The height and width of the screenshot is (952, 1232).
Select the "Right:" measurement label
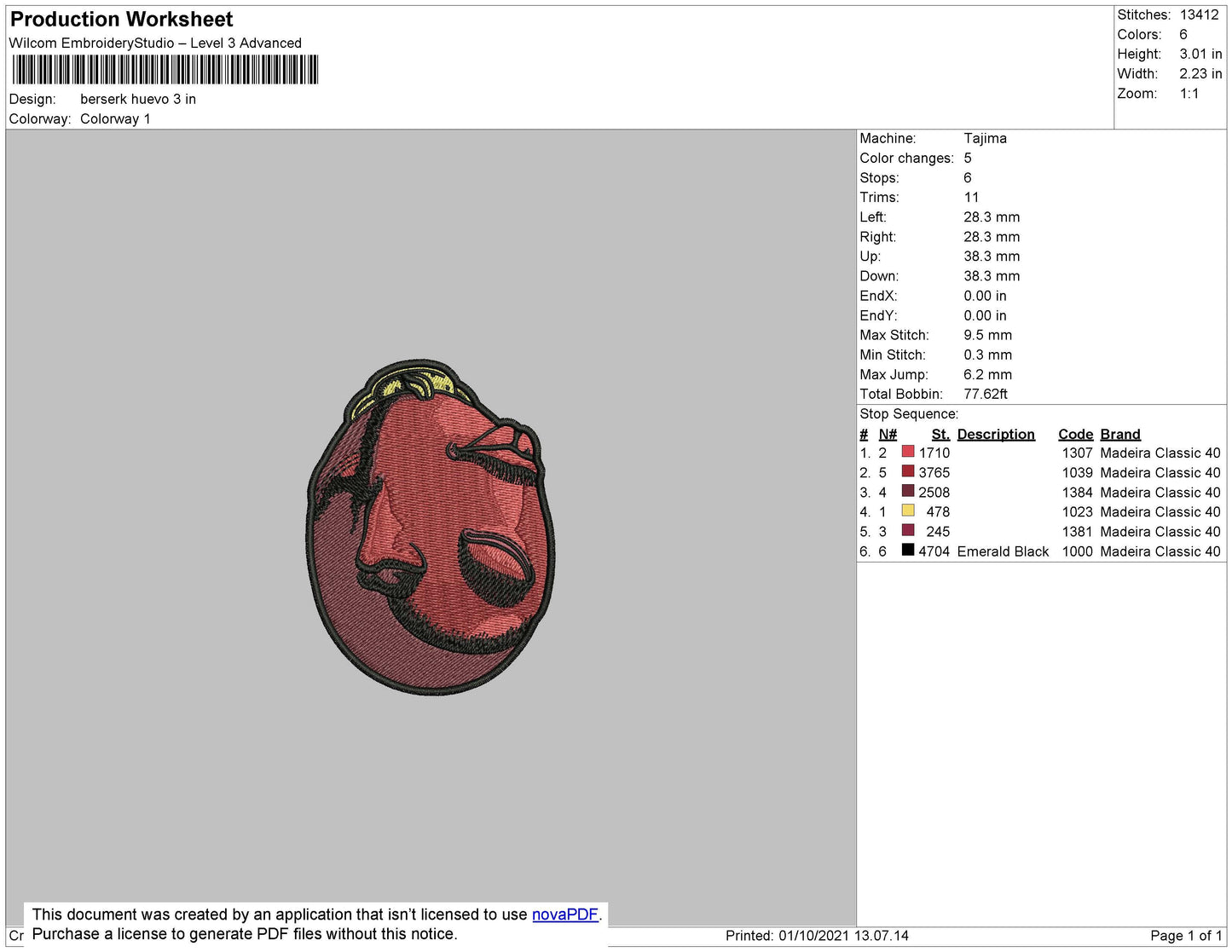coord(878,236)
